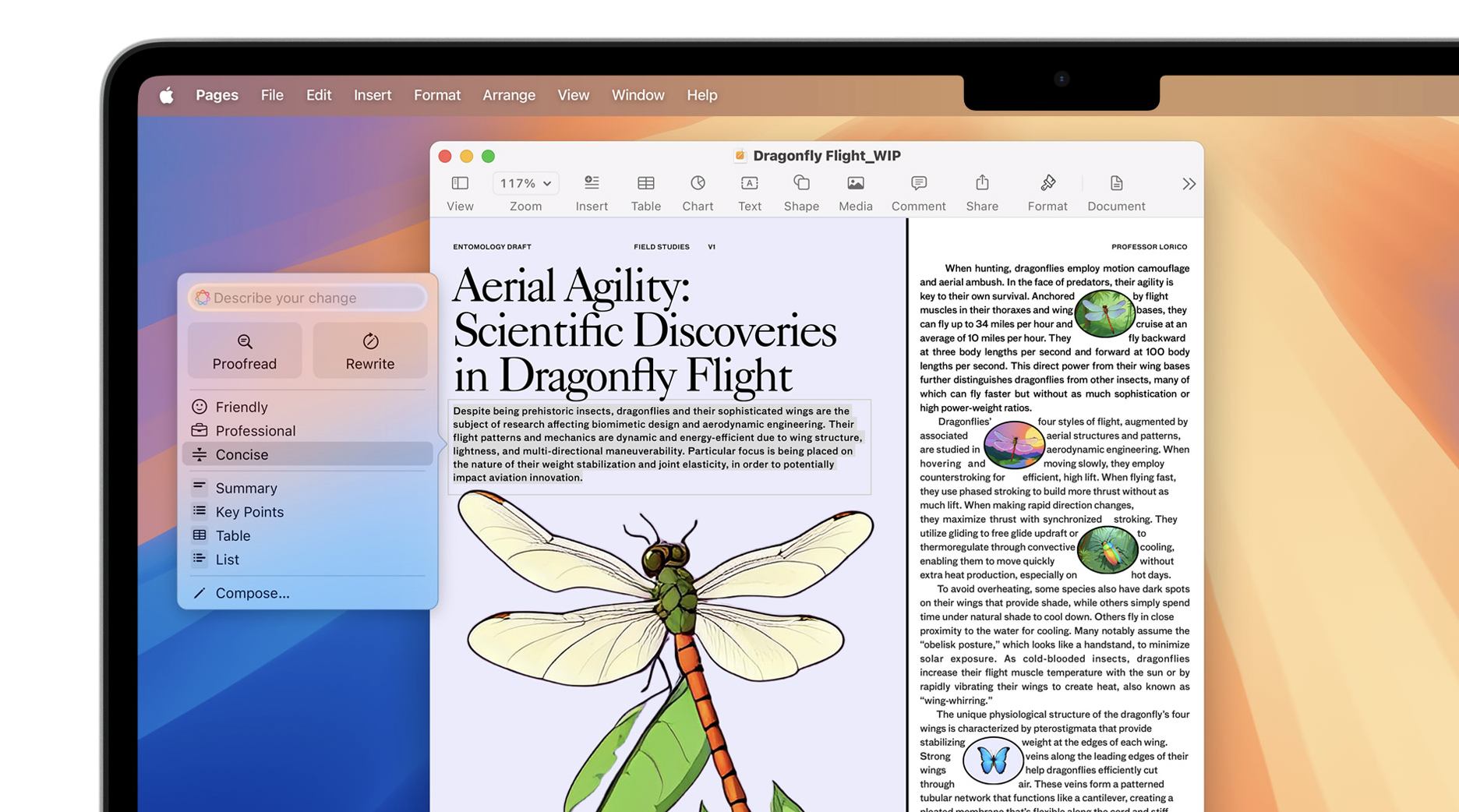Click the green full-screen window button
1459x812 pixels.
488,156
